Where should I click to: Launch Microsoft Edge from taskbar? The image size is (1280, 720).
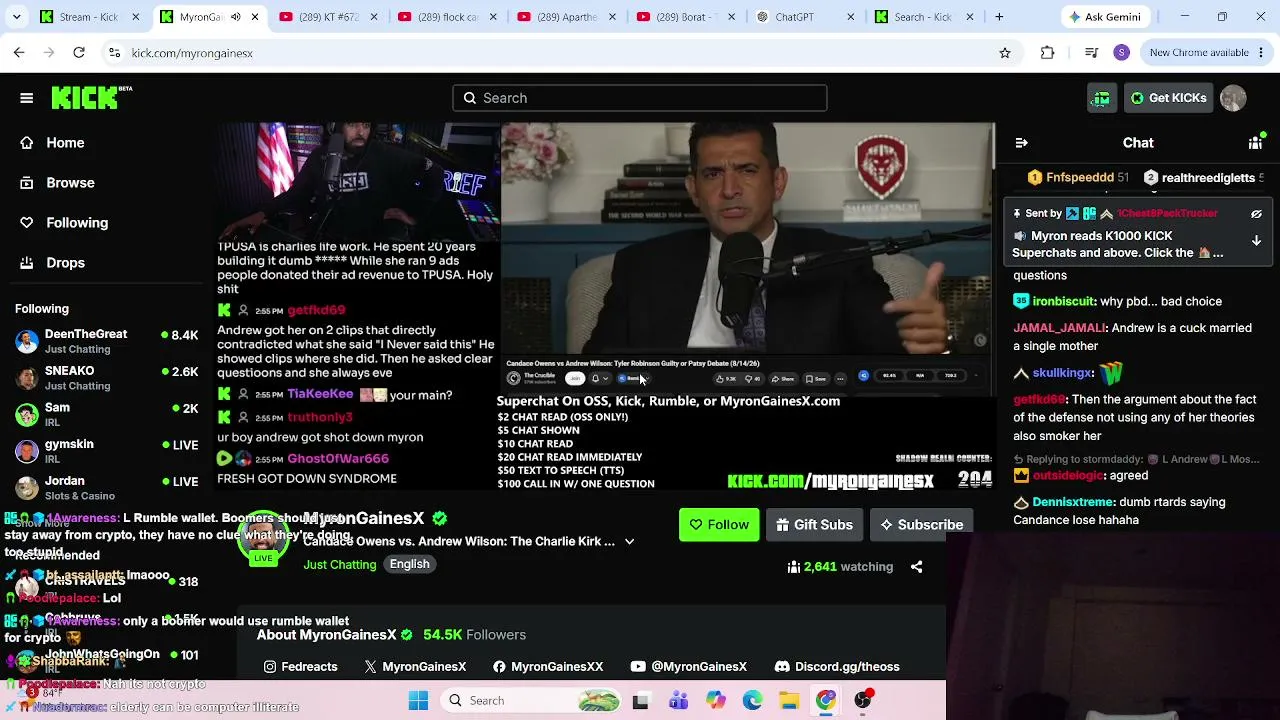point(752,701)
